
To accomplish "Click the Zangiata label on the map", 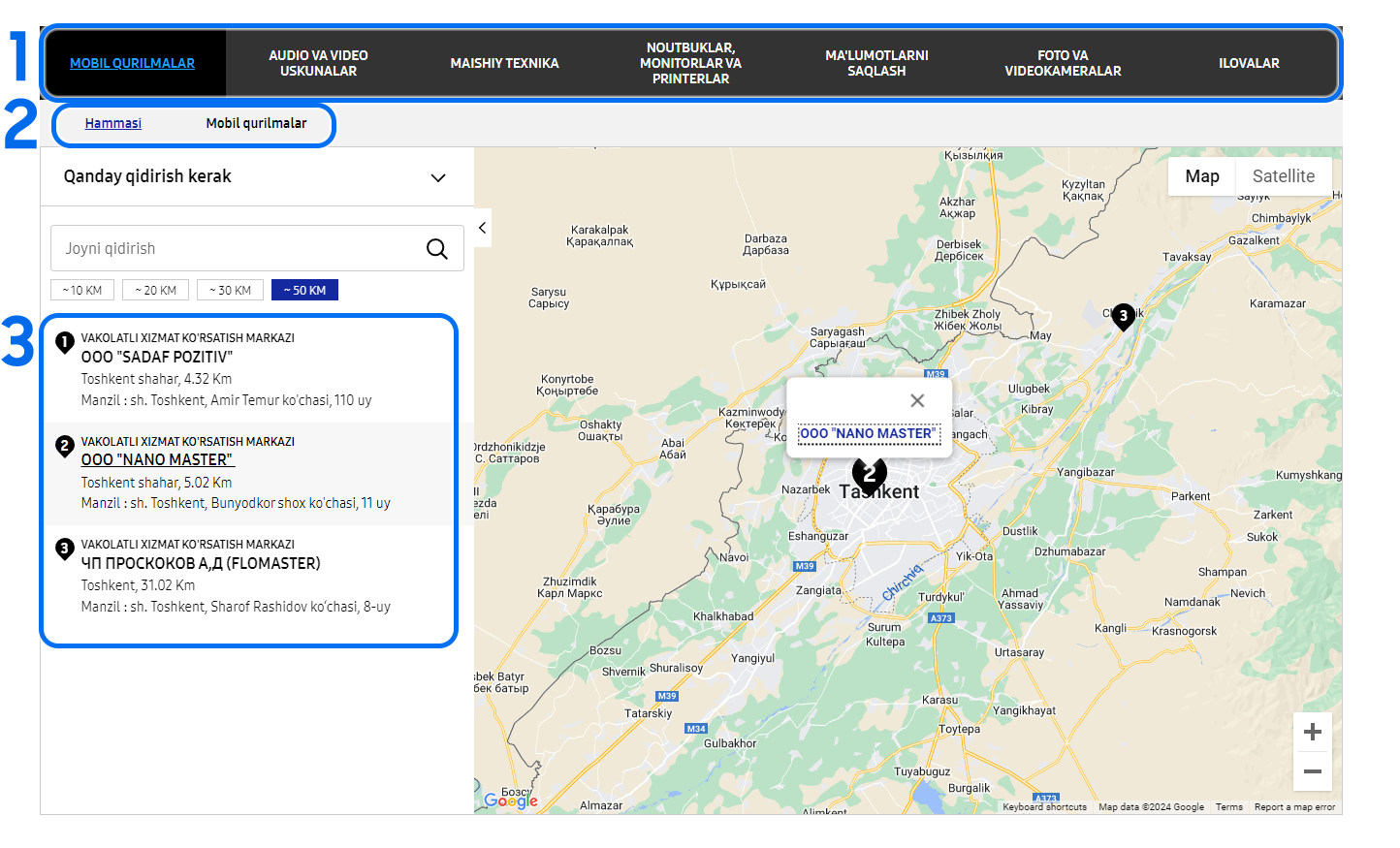I will tap(818, 590).
